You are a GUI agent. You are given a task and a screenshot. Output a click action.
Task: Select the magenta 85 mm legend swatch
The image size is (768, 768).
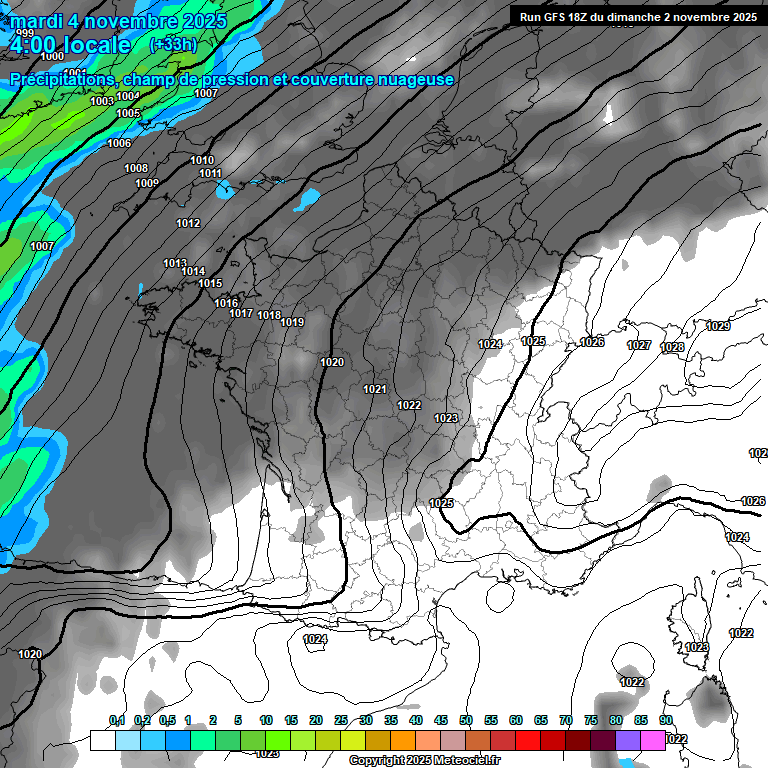tap(652, 740)
